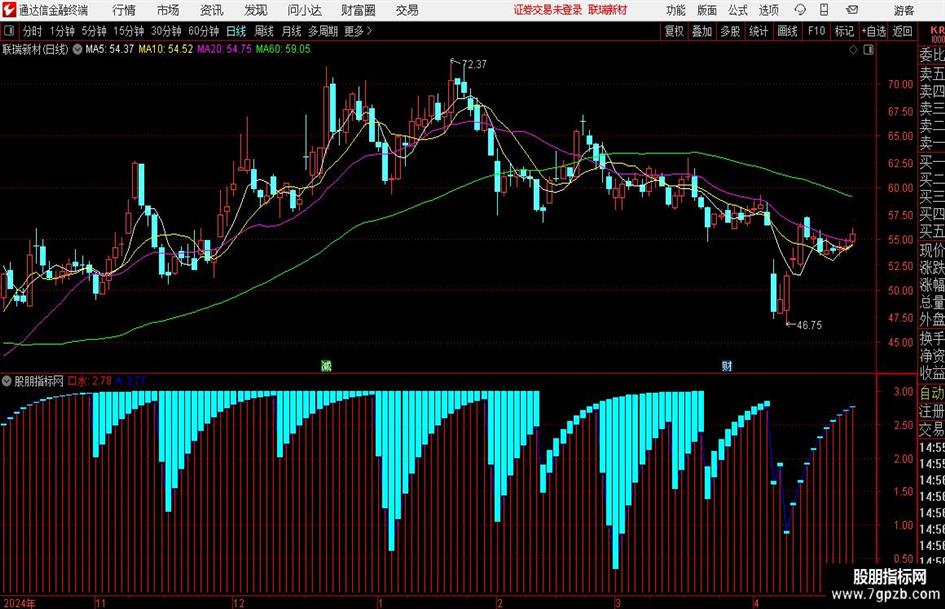The image size is (945, 609).
Task: Toggle the left panel layout icon
Action: click(9, 31)
